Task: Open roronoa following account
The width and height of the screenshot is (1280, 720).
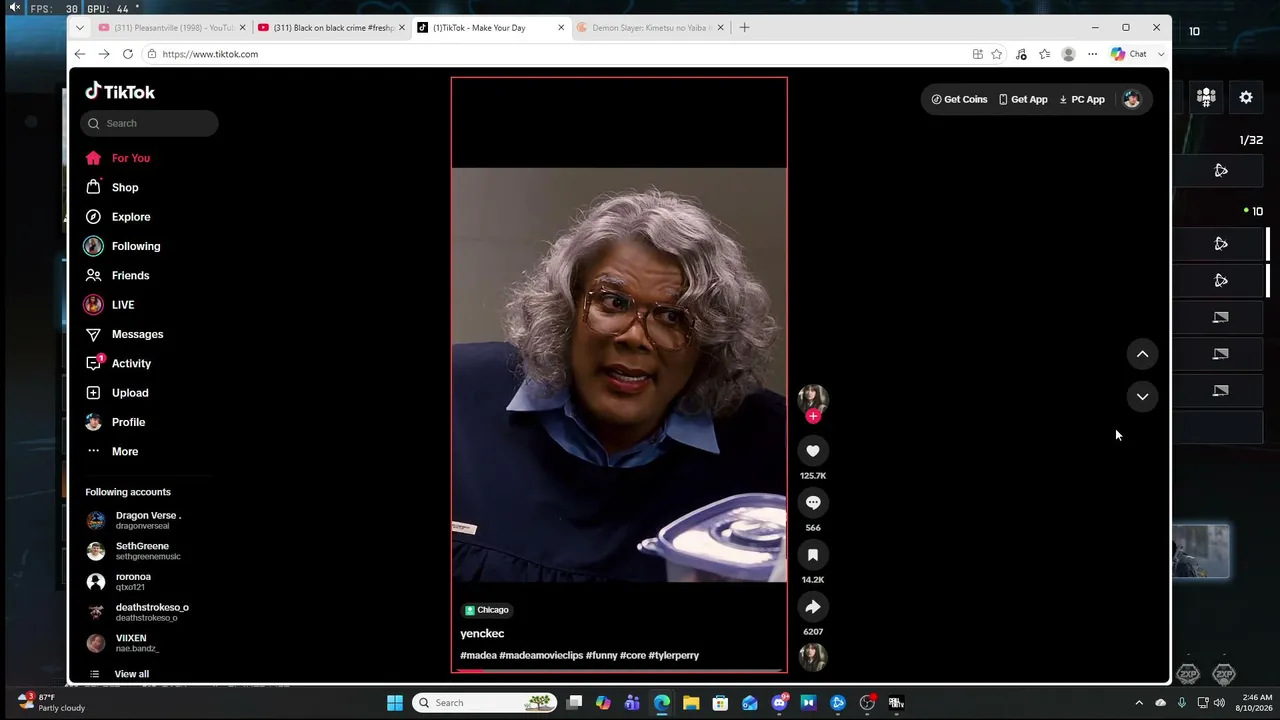Action: coord(120,582)
